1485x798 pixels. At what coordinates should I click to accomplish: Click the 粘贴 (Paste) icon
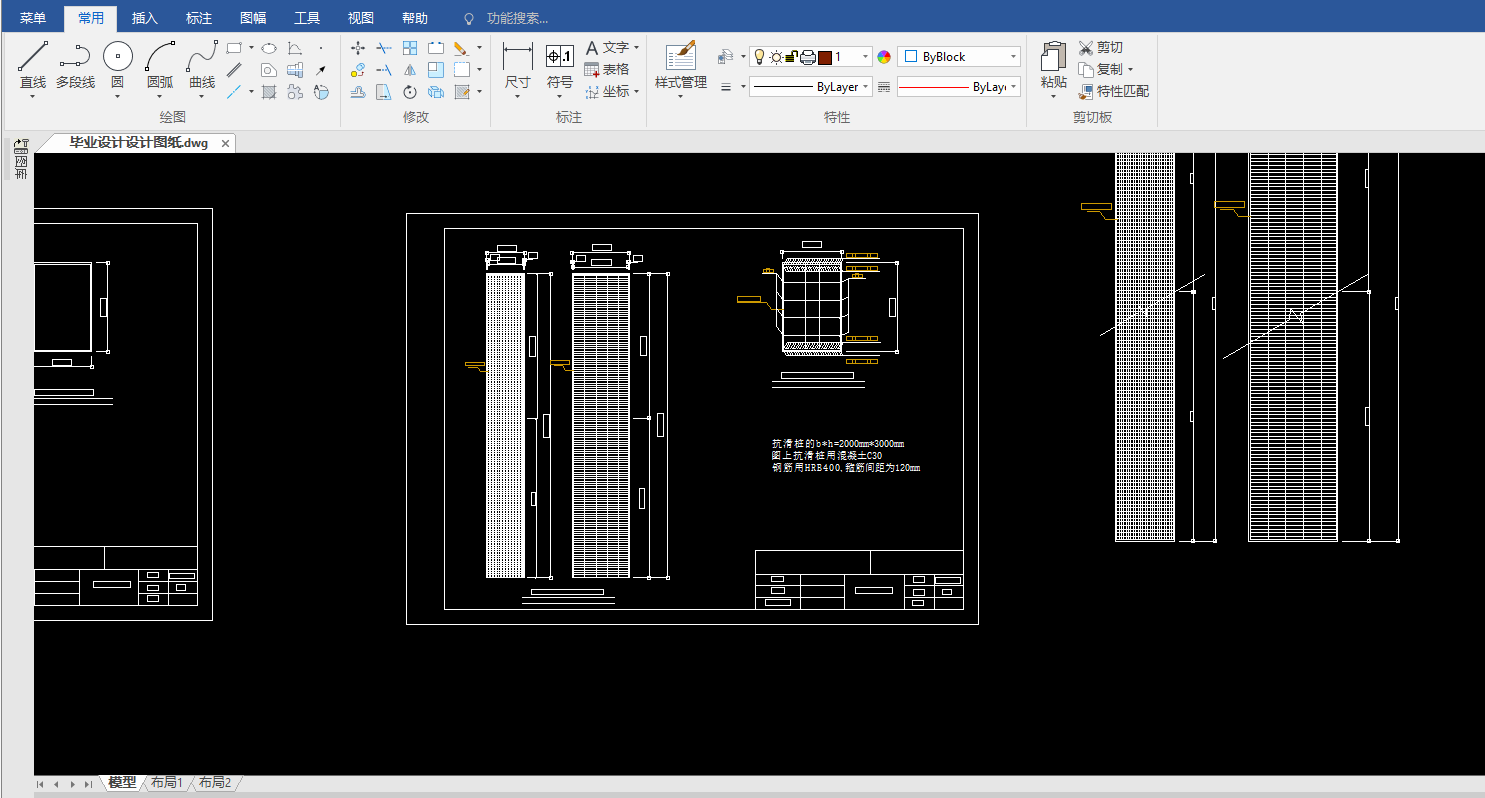[x=1053, y=57]
